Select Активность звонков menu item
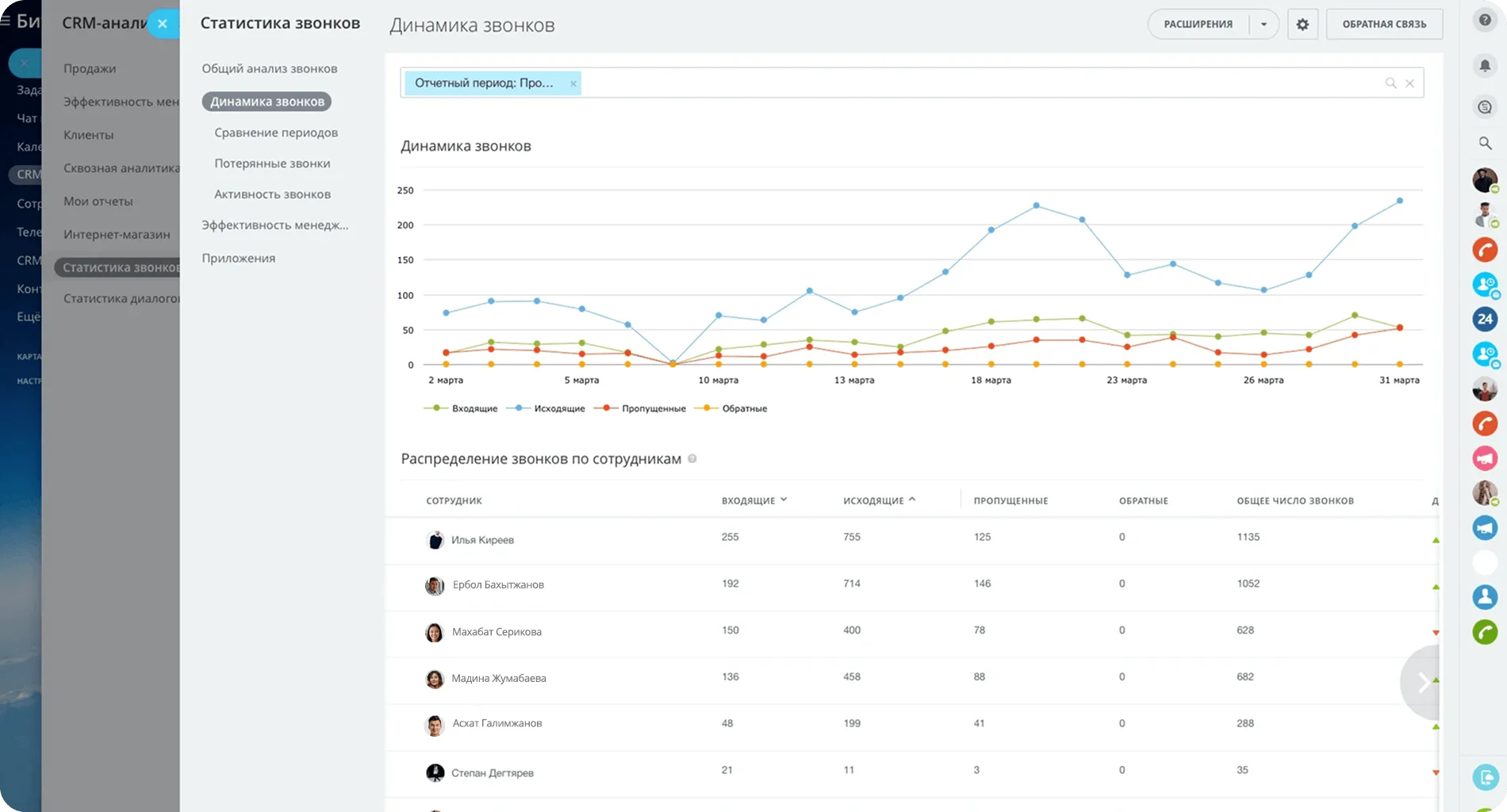1507x812 pixels. pos(272,194)
